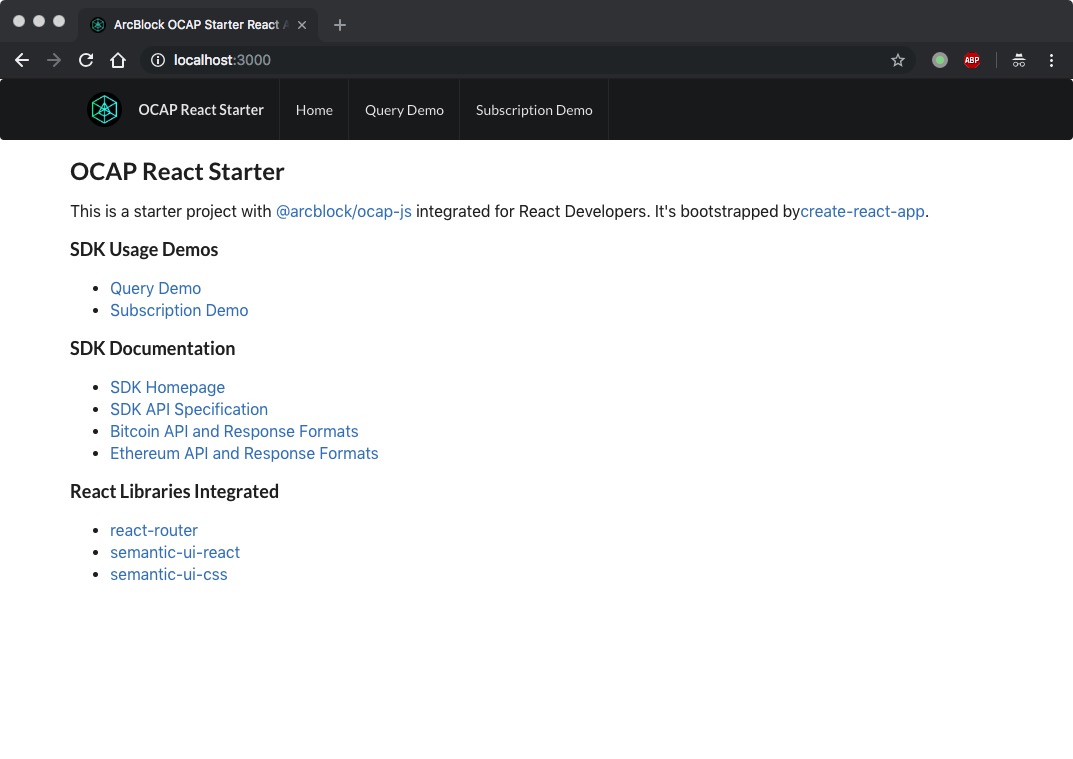
Task: Click the browser forward arrow
Action: [53, 60]
